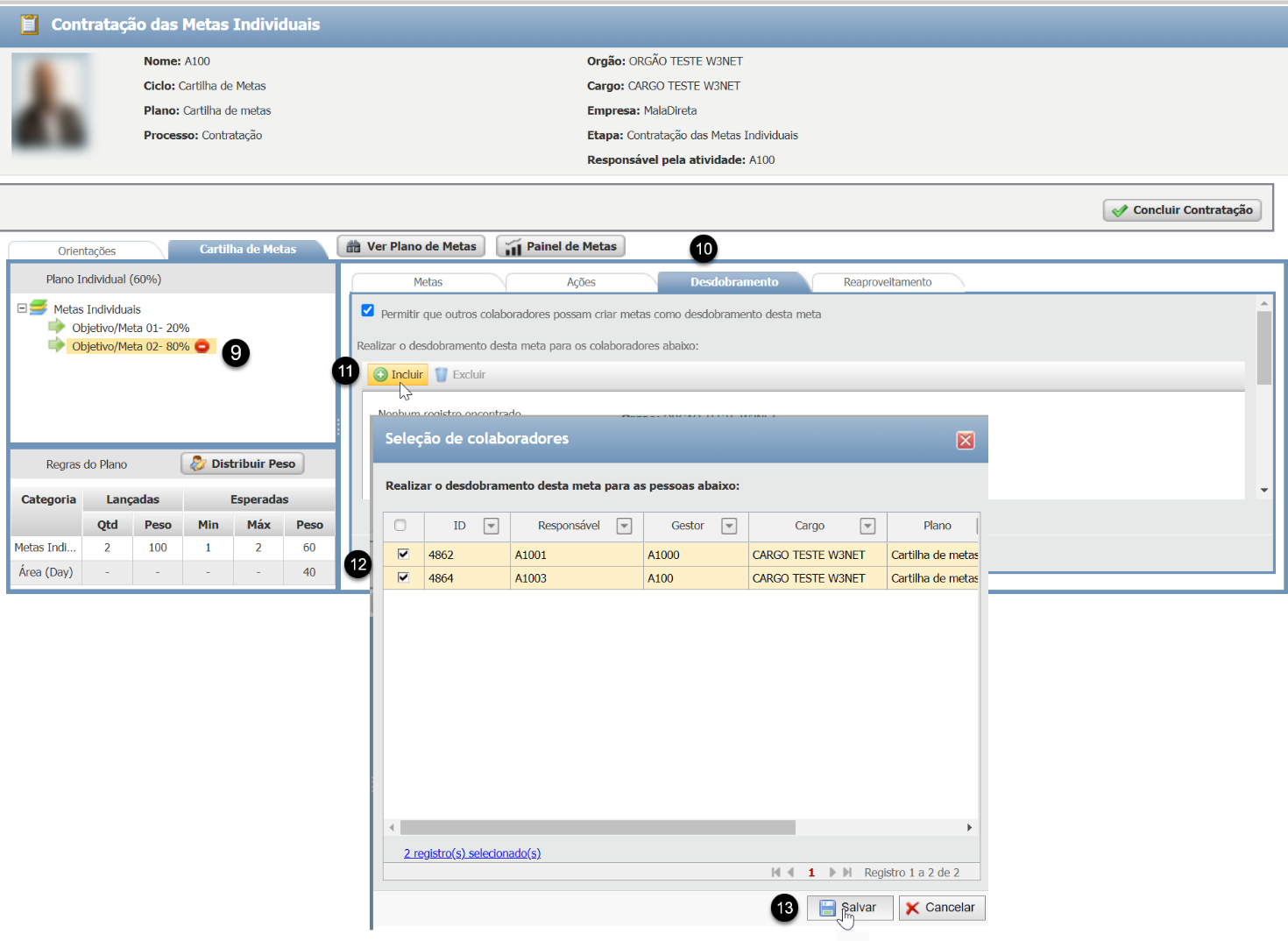Uncheck the row checkbox for ID 4864
The height and width of the screenshot is (941, 1288).
tap(403, 577)
